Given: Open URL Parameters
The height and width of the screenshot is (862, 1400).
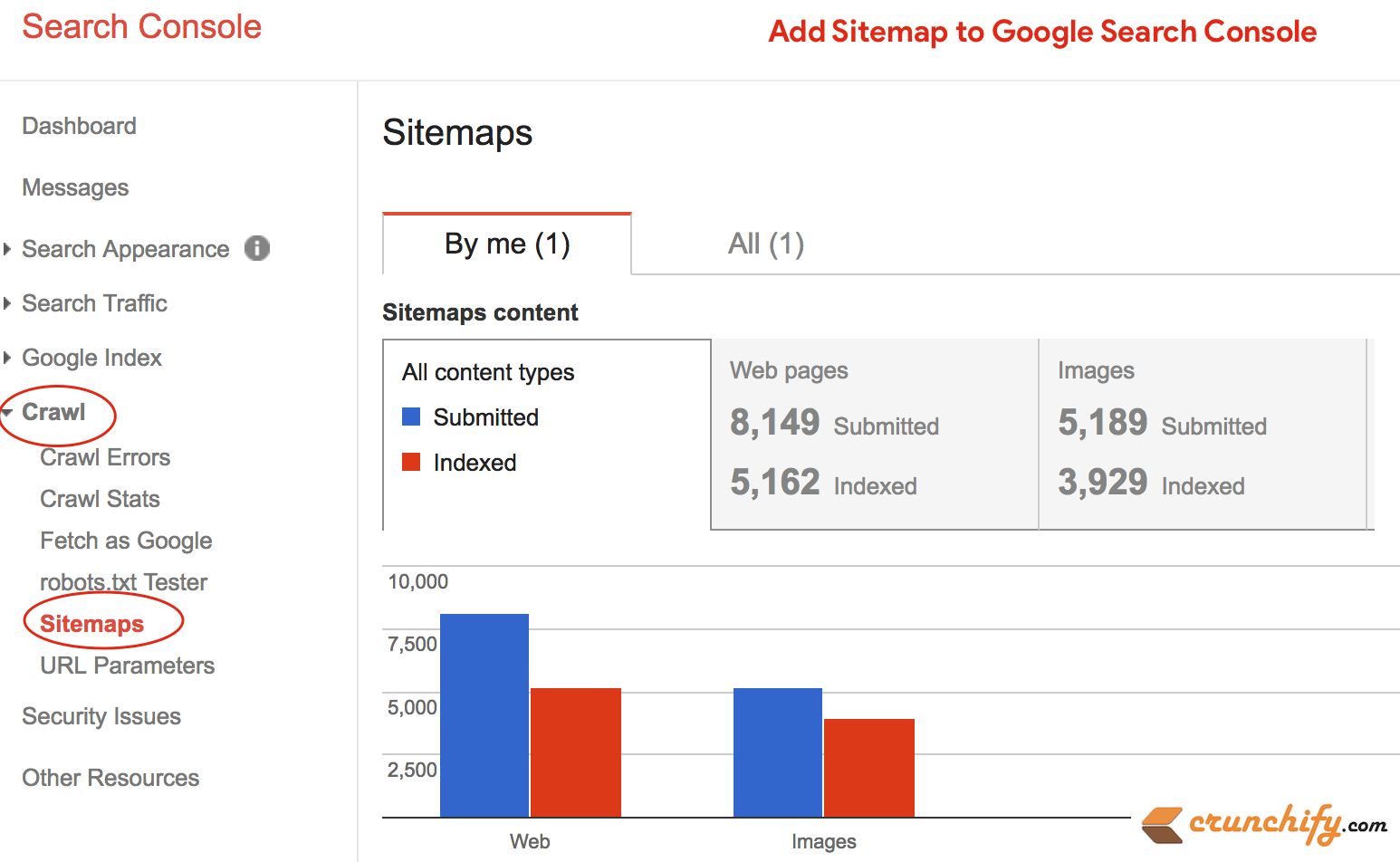Looking at the screenshot, I should 128,666.
